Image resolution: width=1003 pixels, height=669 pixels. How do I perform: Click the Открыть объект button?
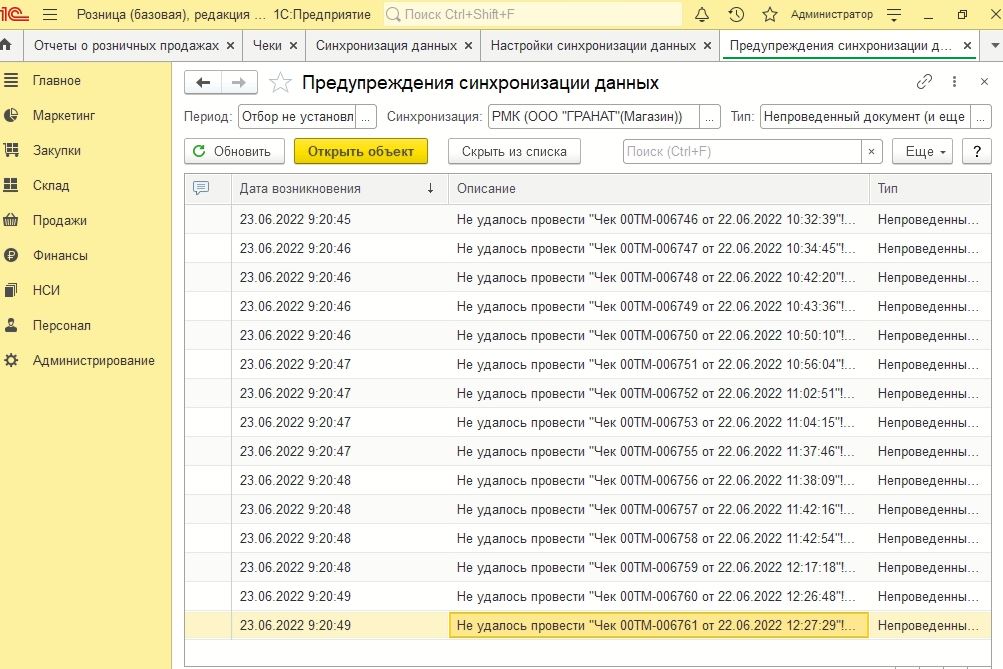tap(361, 152)
